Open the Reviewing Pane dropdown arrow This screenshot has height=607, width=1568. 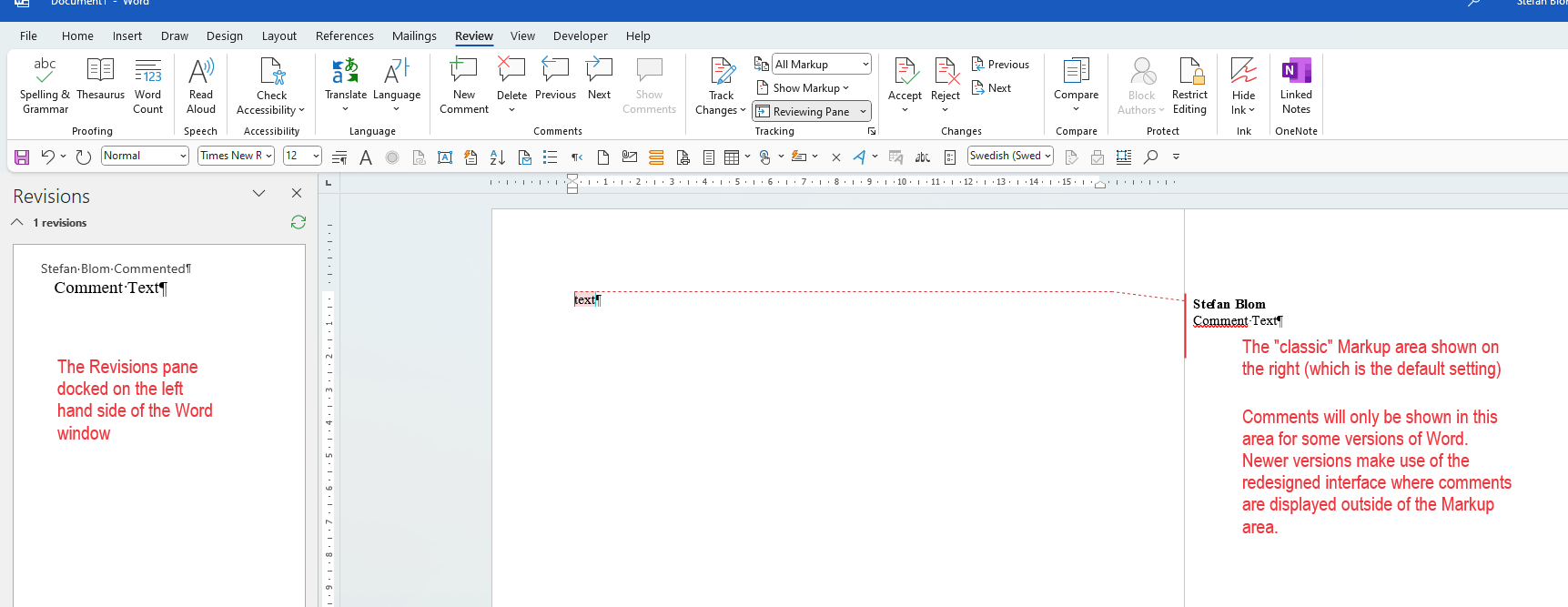[863, 112]
